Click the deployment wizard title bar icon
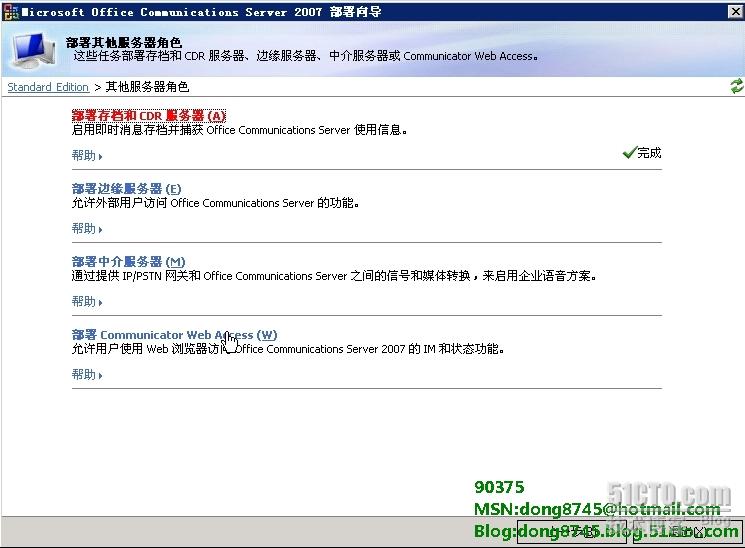 click(x=10, y=12)
